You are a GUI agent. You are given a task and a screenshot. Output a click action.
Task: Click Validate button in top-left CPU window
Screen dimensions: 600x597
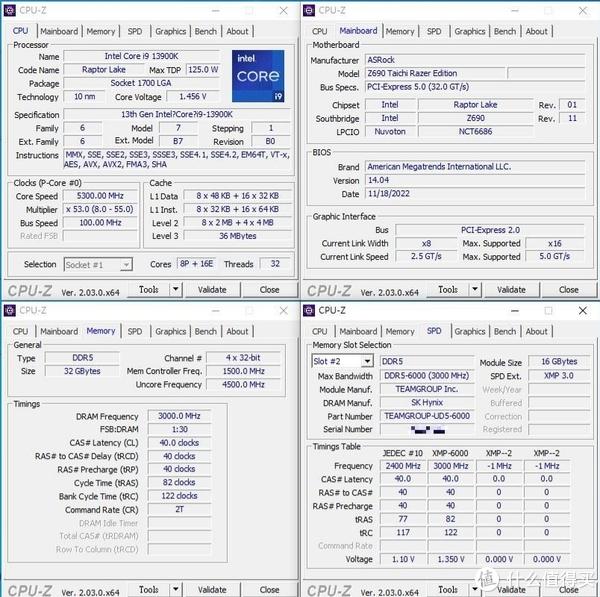click(x=212, y=290)
